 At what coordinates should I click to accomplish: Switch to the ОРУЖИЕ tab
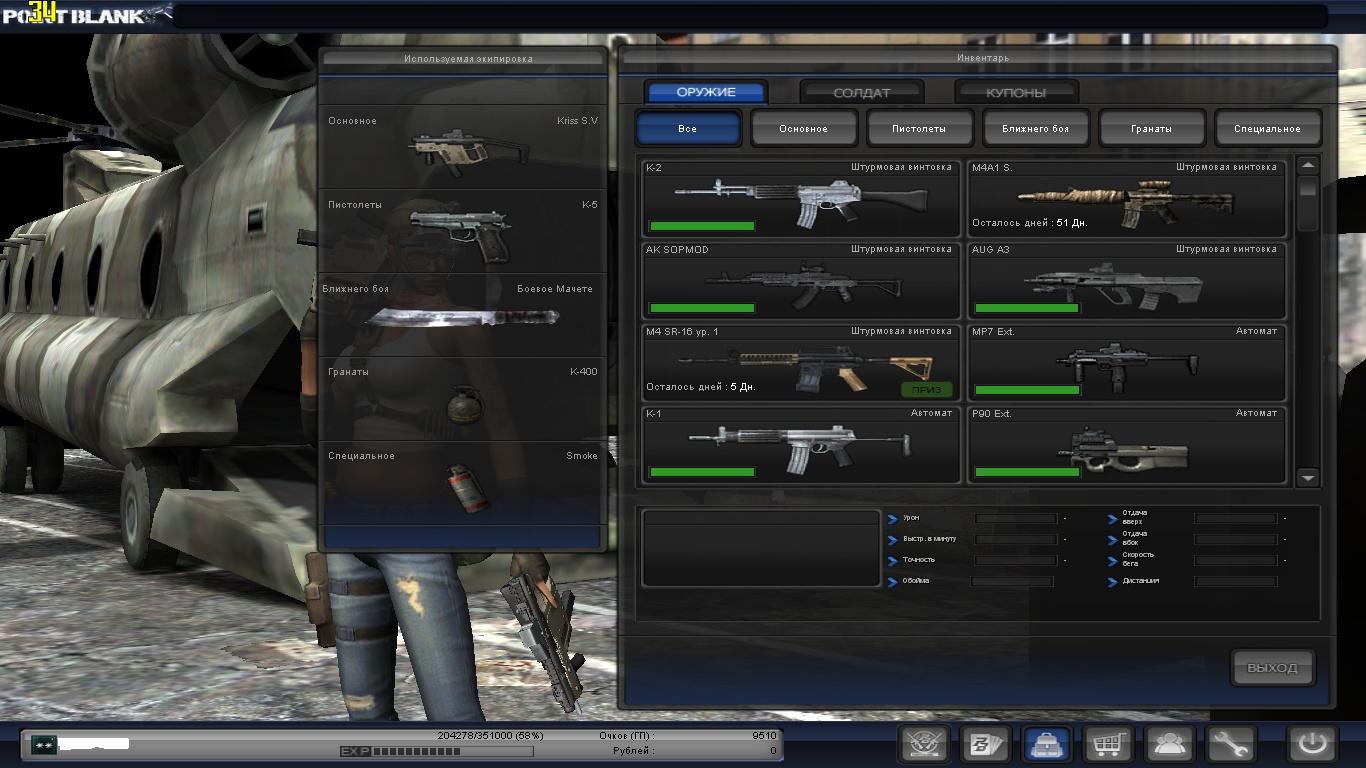pos(706,92)
